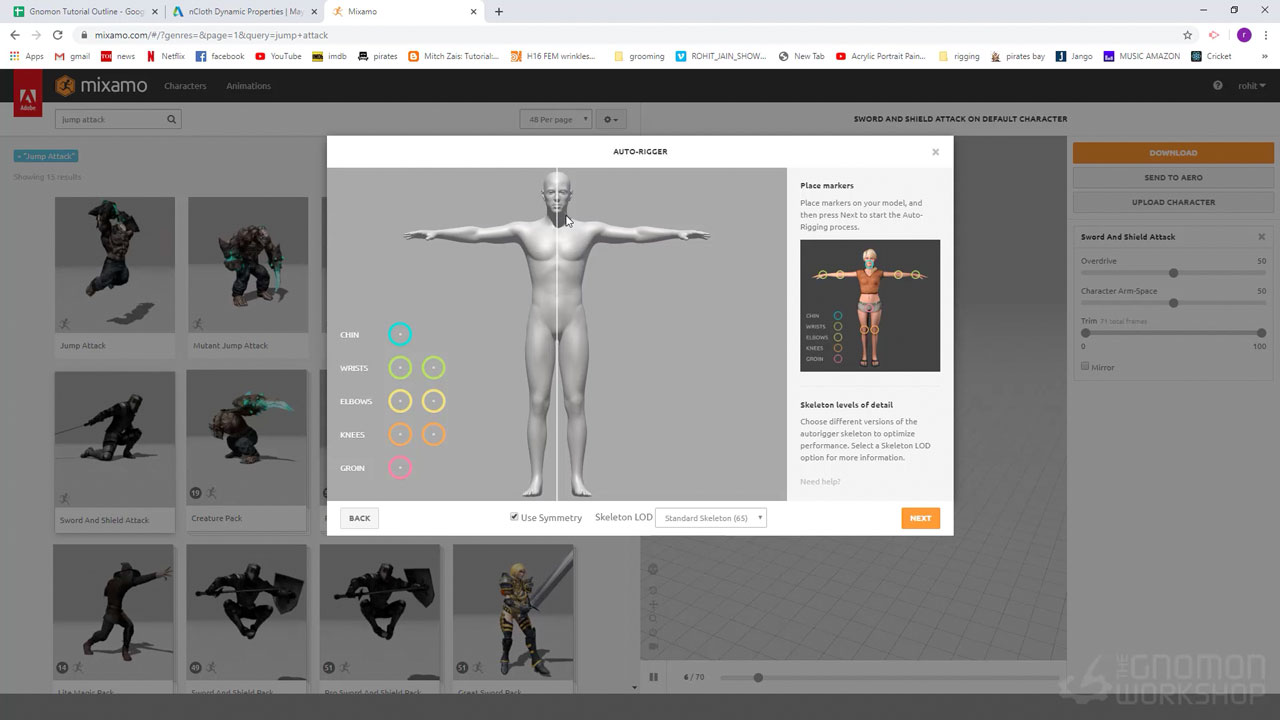Select the cyan Chin marker circle

coord(400,334)
